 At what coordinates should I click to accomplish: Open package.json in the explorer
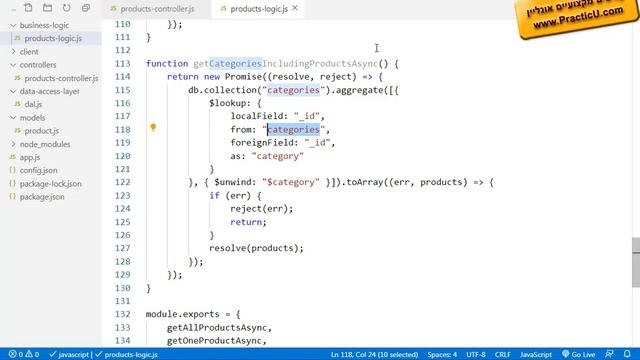(x=42, y=197)
